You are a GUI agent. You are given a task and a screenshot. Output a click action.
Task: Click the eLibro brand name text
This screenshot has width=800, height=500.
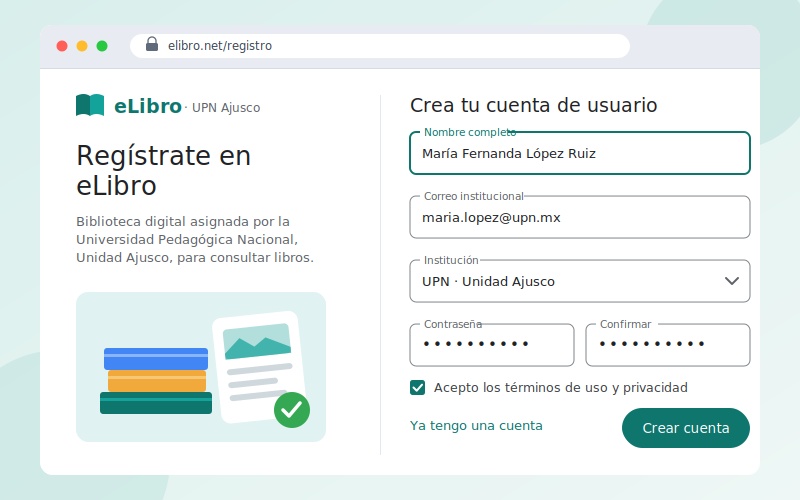[x=148, y=106]
